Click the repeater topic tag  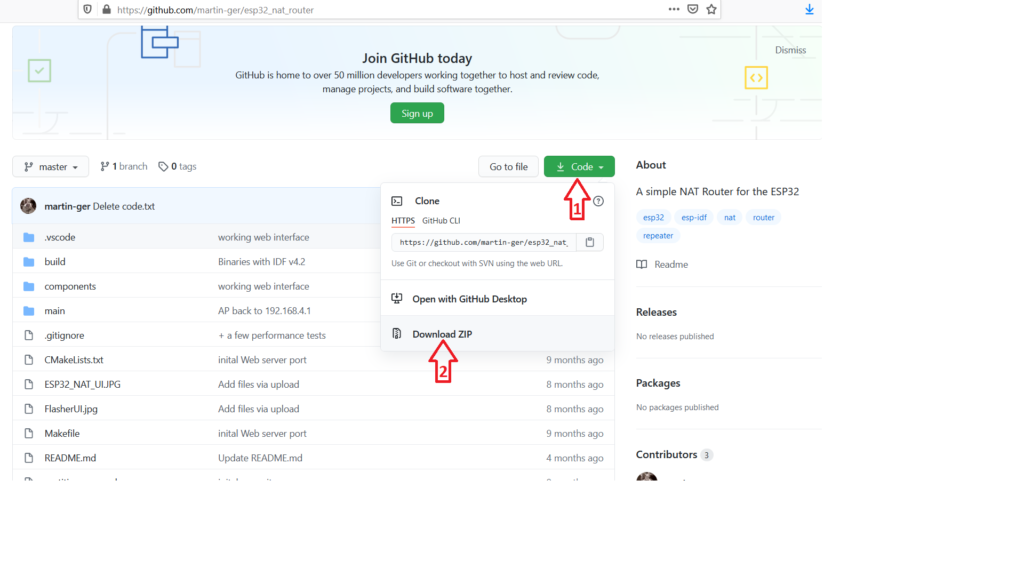658,236
